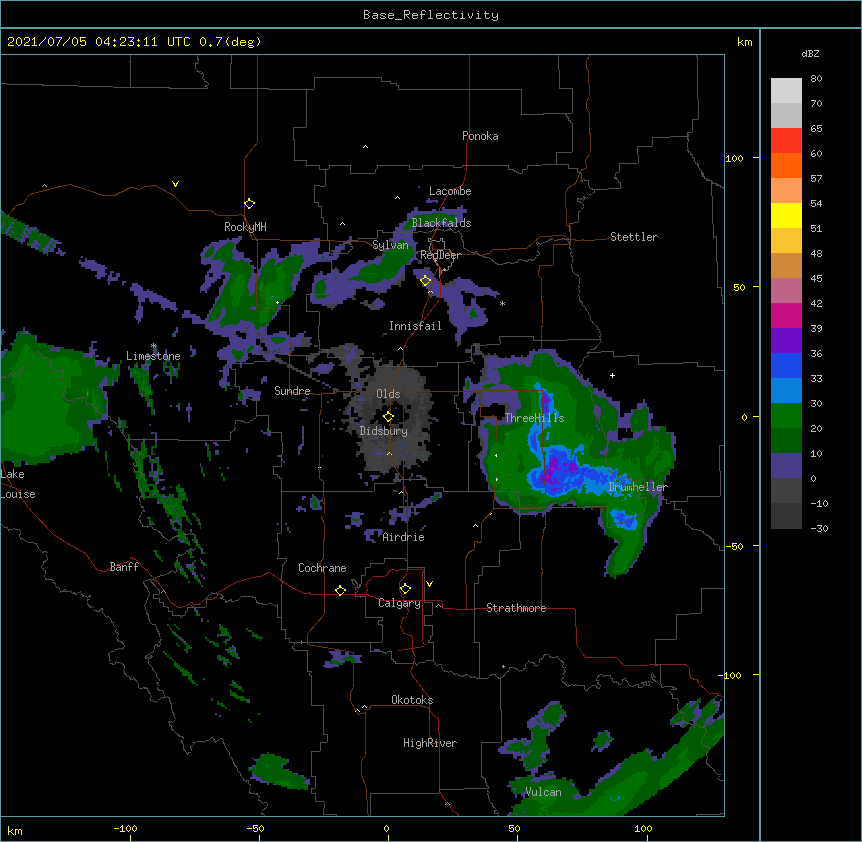The width and height of the screenshot is (862, 842).
Task: Click the yellow diamond marker near RockyMH
Action: coord(249,204)
